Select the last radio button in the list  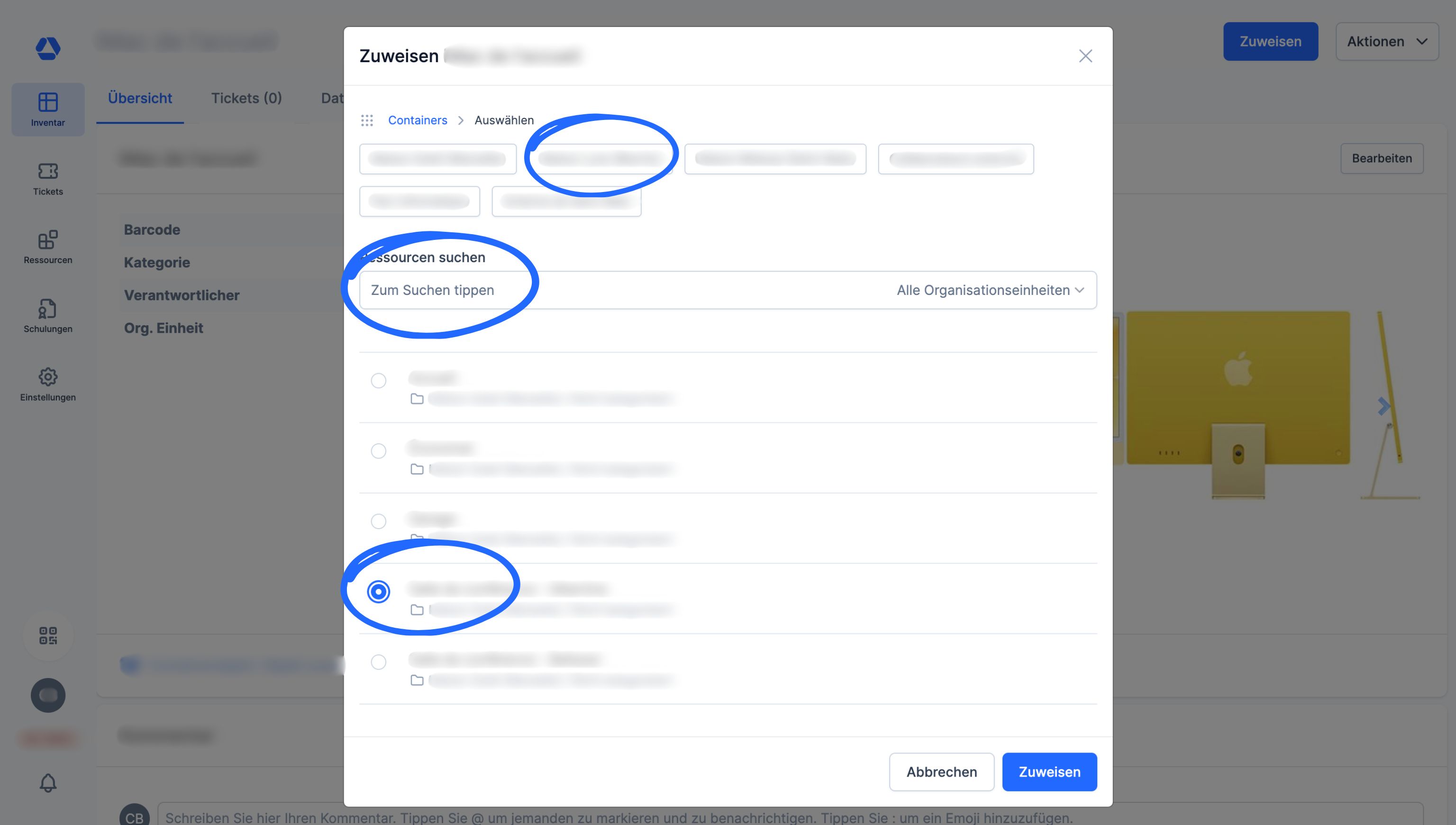[378, 662]
